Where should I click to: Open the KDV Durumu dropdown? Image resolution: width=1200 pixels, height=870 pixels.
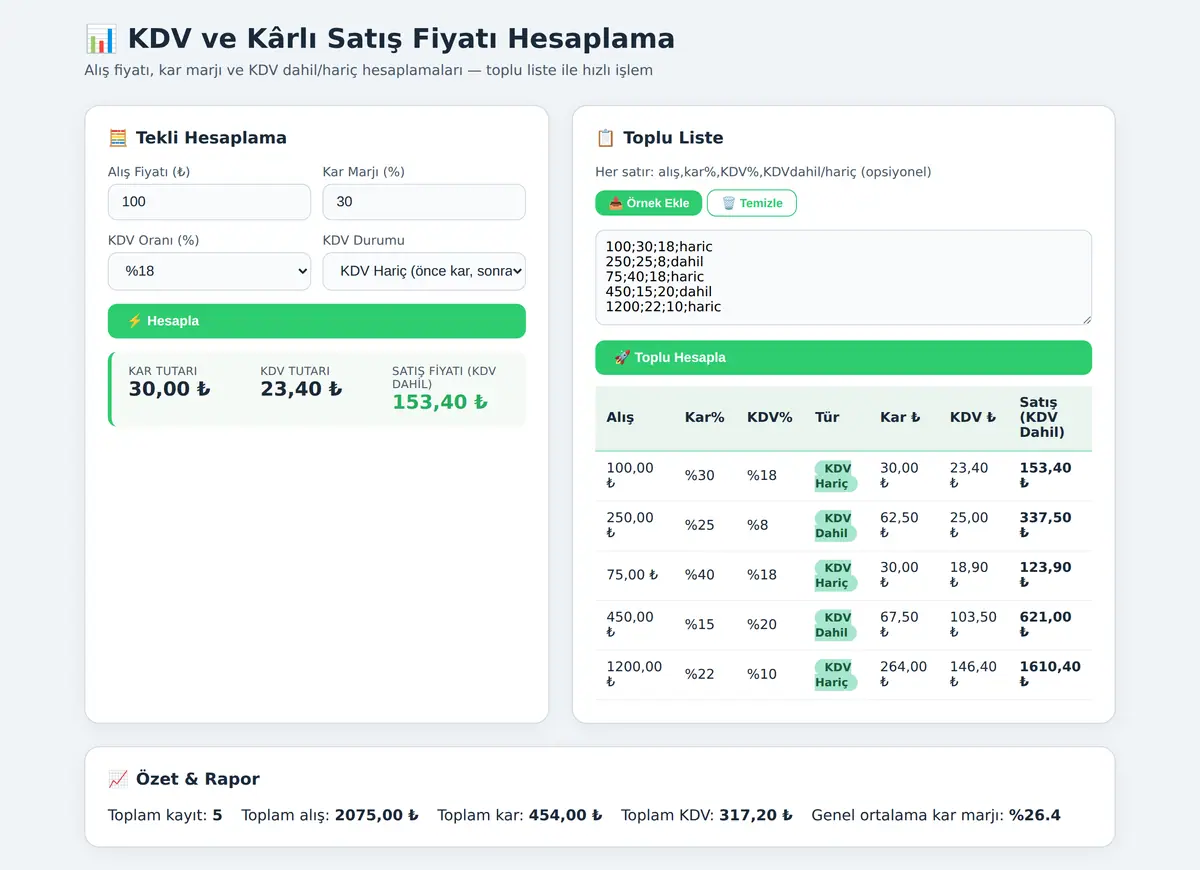pos(424,270)
